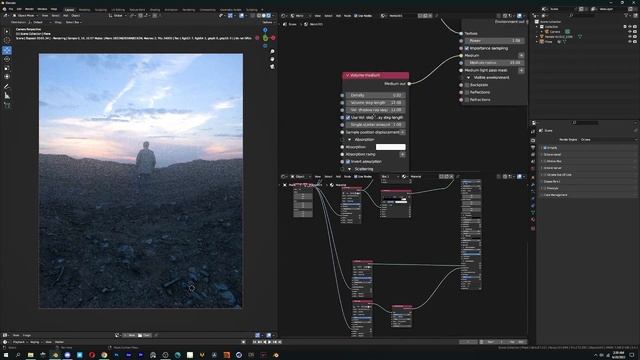Toggle Importance sampling checkbox

467,48
